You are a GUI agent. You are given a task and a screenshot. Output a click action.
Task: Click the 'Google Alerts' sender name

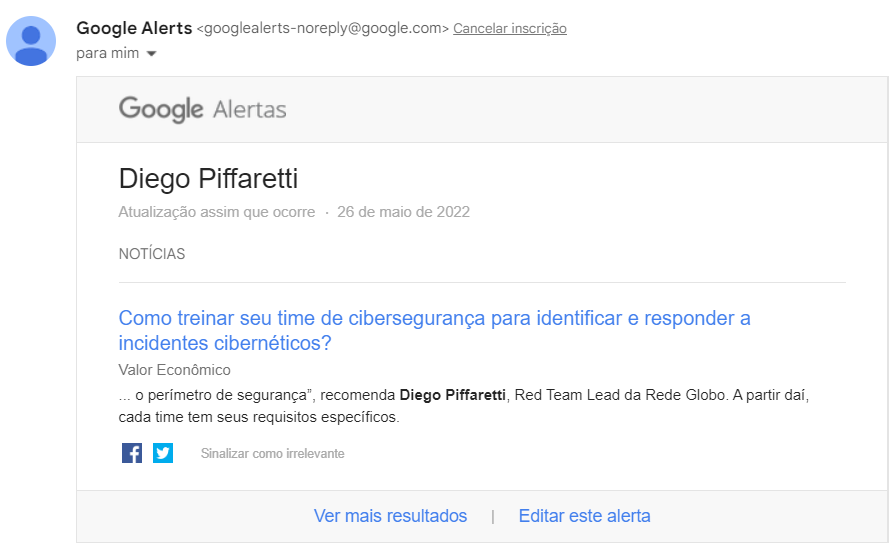click(x=134, y=28)
